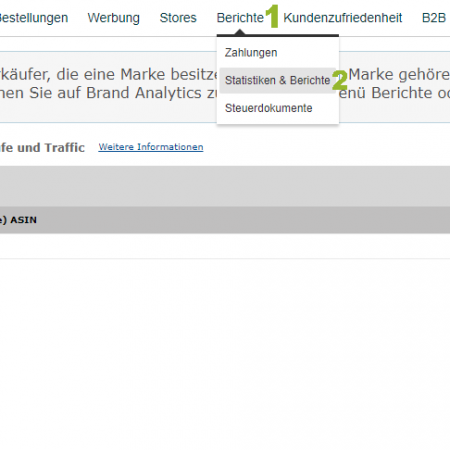The width and height of the screenshot is (450, 450).
Task: Click the light gray band above the ASIN header
Action: 225,186
